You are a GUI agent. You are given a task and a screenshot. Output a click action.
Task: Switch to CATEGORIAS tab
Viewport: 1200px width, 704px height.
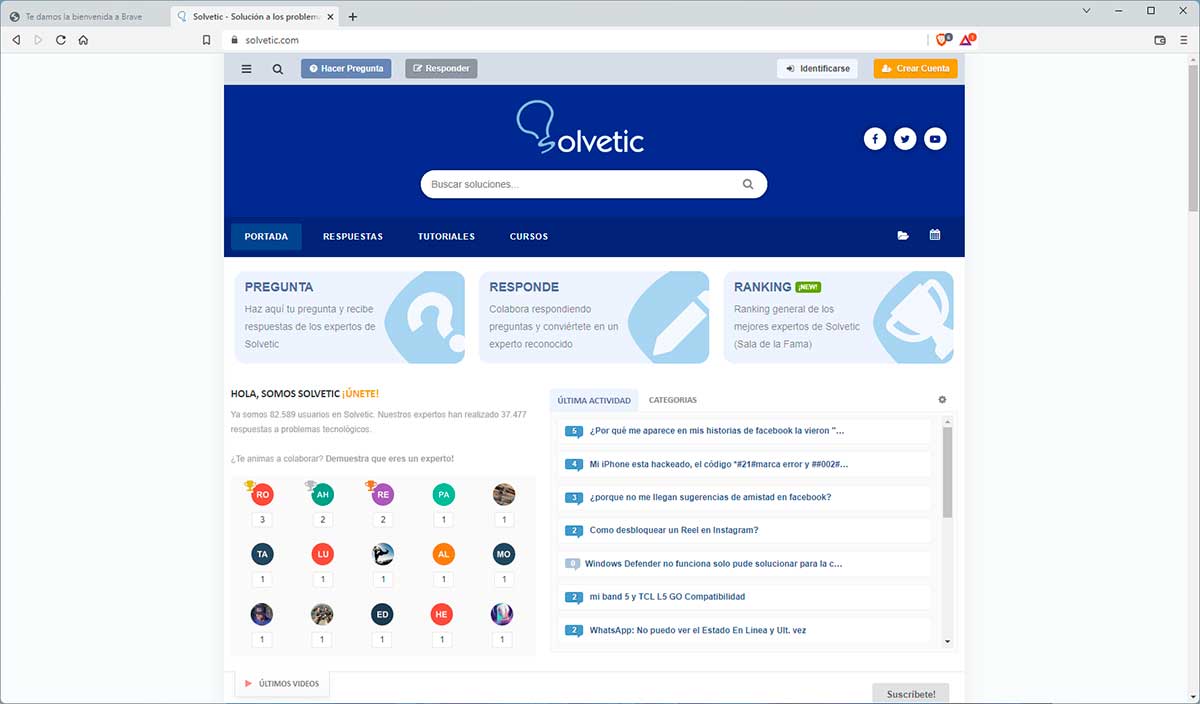pyautogui.click(x=673, y=400)
